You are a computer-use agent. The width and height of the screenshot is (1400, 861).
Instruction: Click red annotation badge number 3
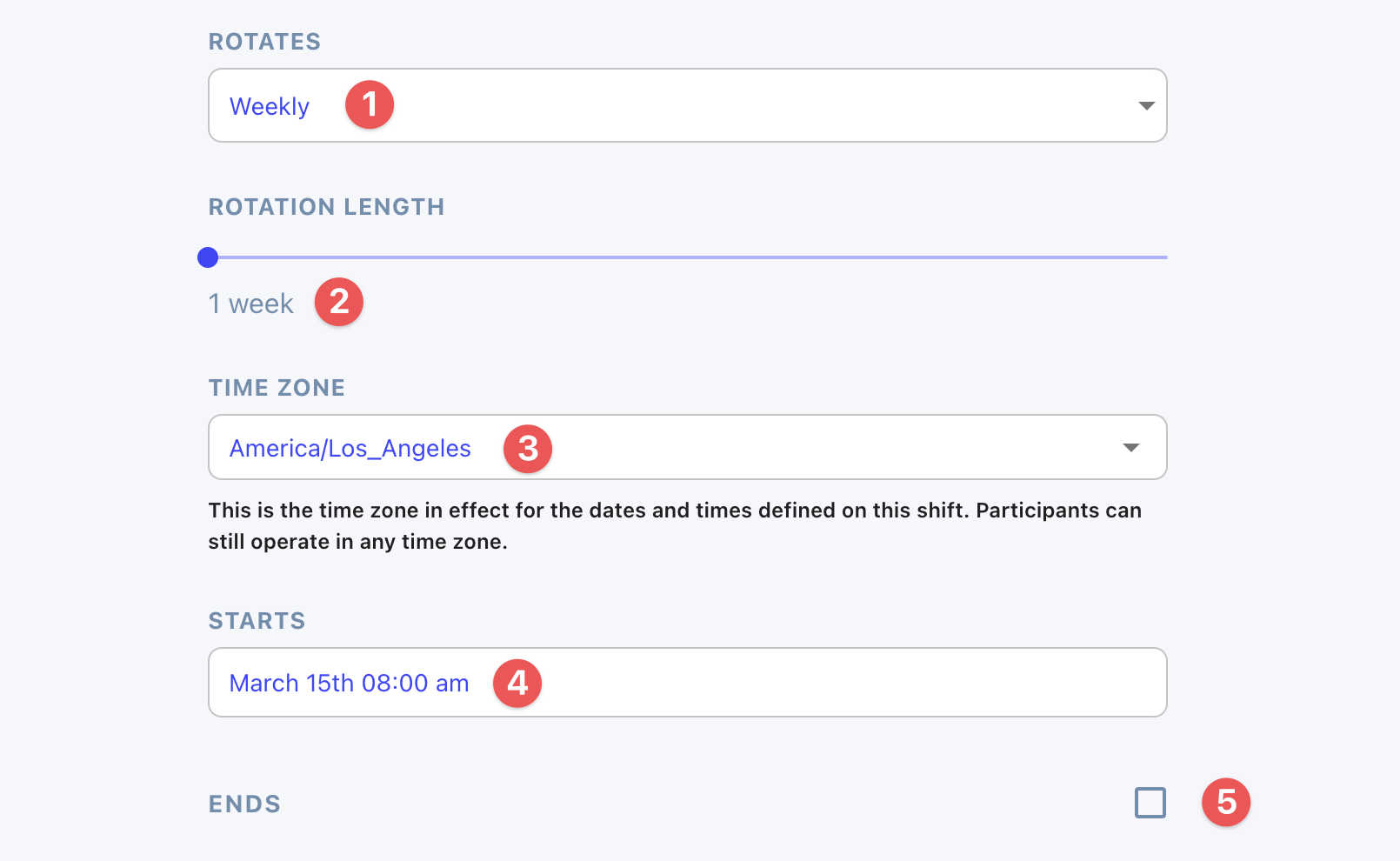pos(528,449)
